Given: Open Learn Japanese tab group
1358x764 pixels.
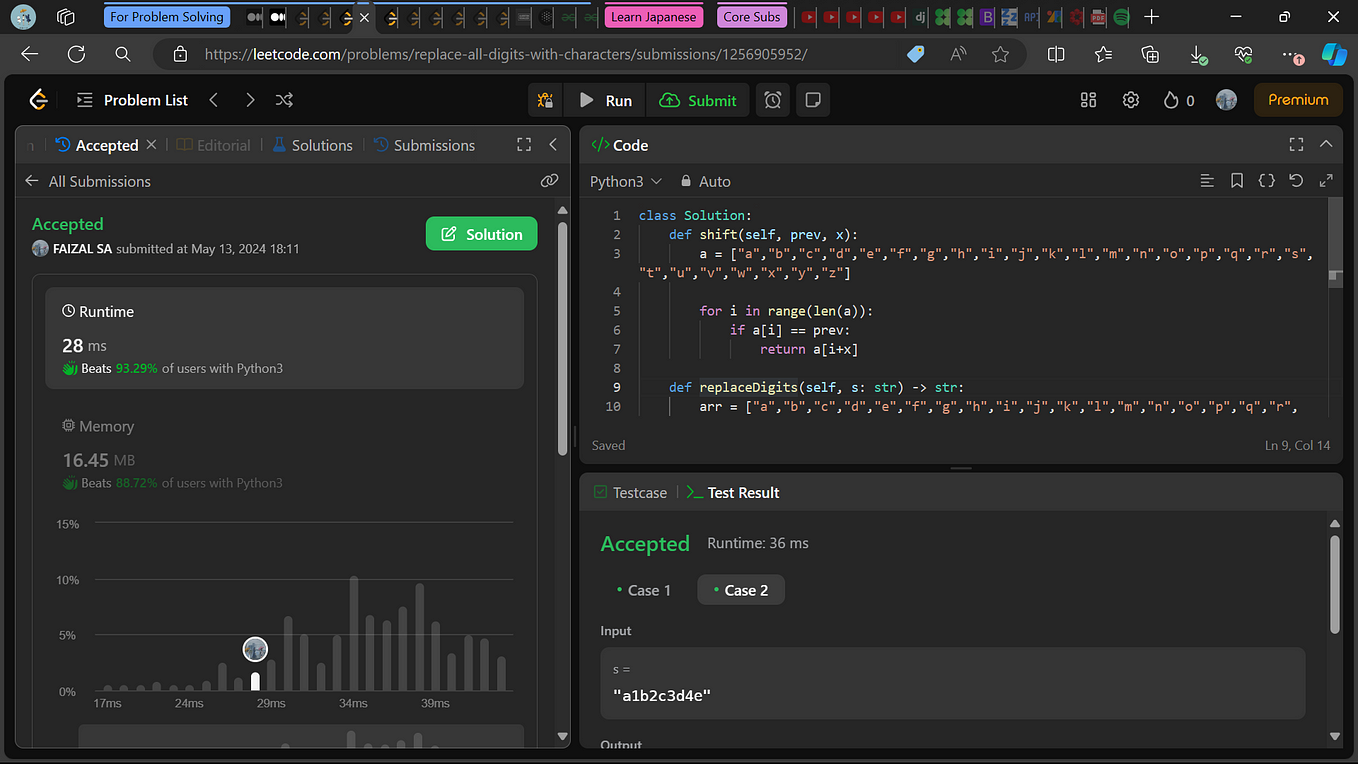Looking at the screenshot, I should point(654,17).
